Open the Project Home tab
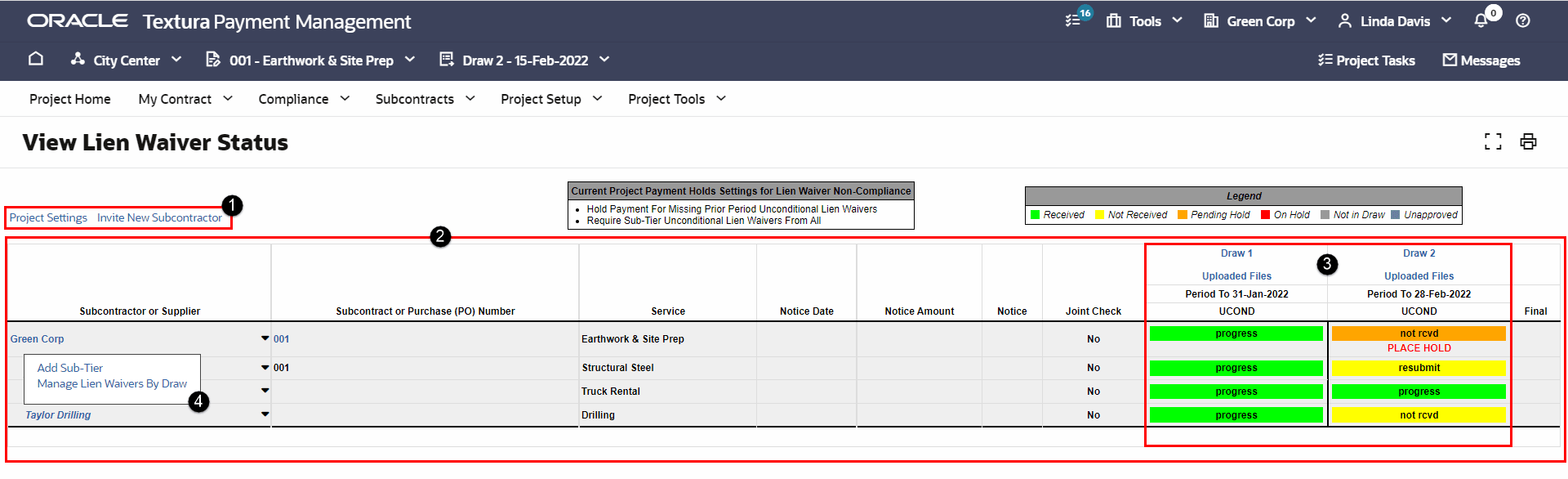Screen dimensions: 1568x479 pos(70,99)
